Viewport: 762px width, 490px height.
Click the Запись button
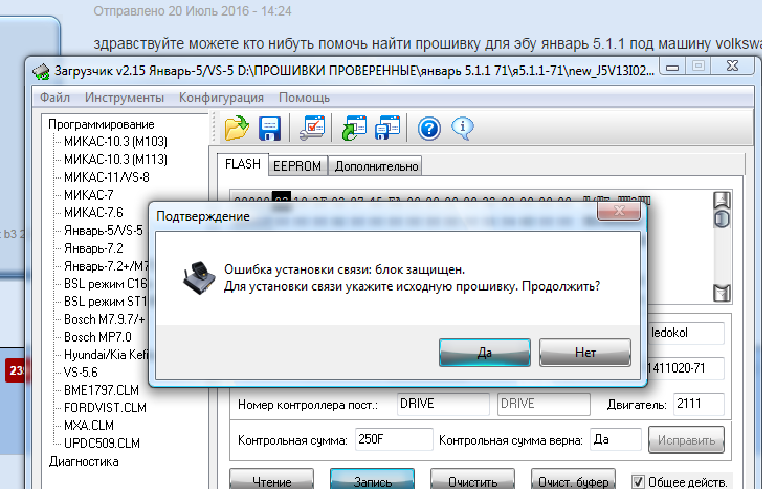(372, 480)
